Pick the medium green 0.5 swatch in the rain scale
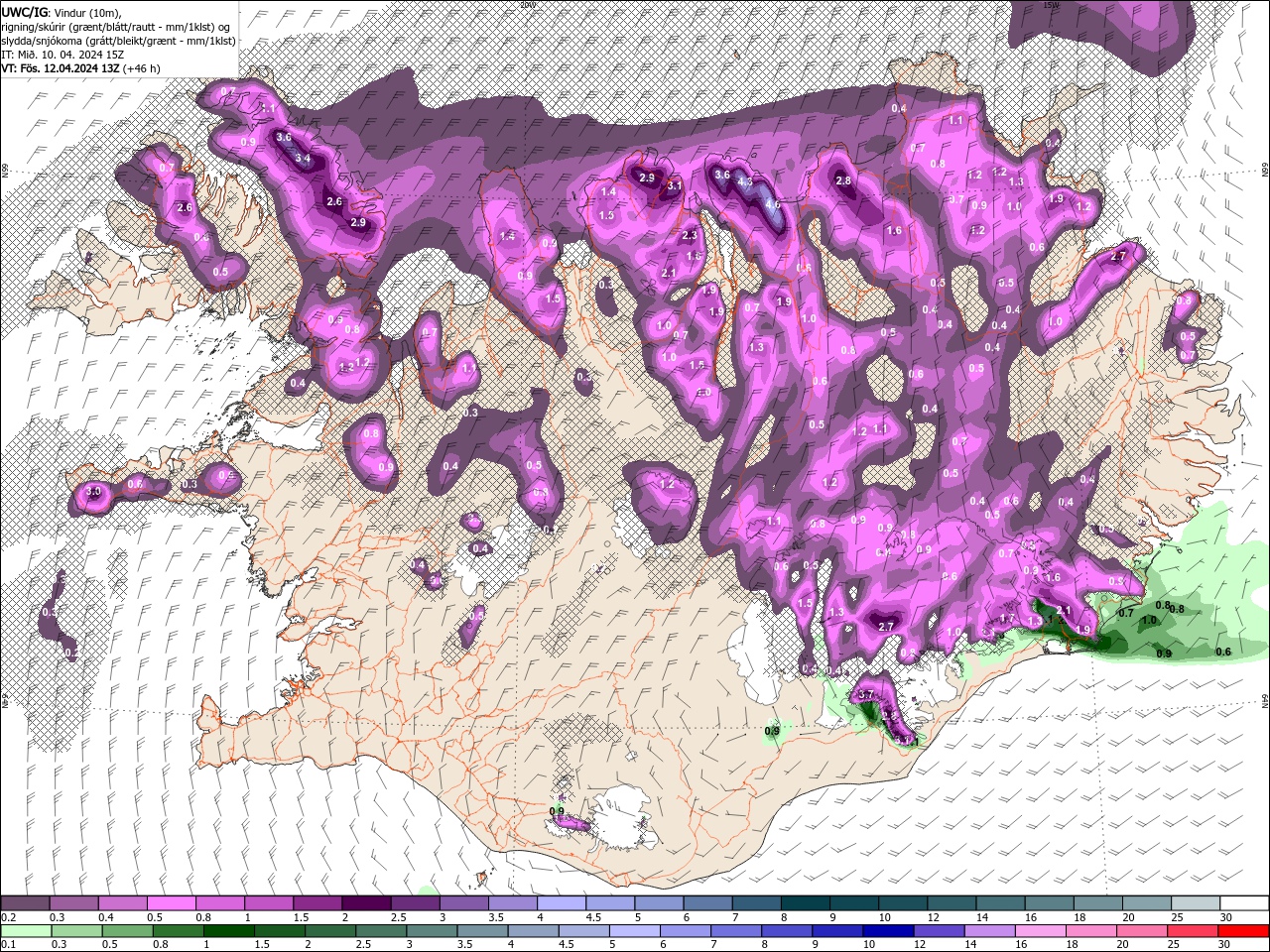The image size is (1270, 952). pyautogui.click(x=127, y=931)
